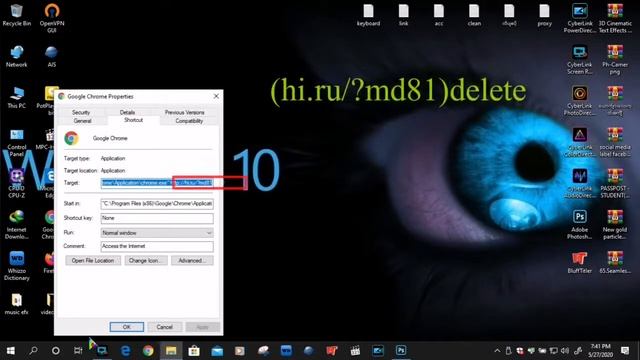This screenshot has height=360, width=640.
Task: Cancel the Chrome Properties dialog
Action: [164, 327]
